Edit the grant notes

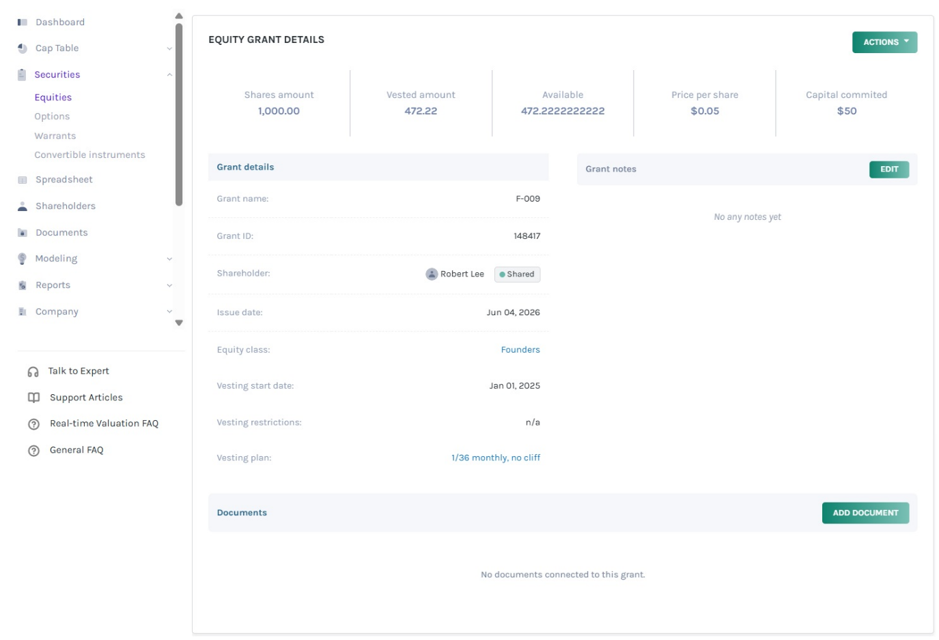pyautogui.click(x=889, y=169)
